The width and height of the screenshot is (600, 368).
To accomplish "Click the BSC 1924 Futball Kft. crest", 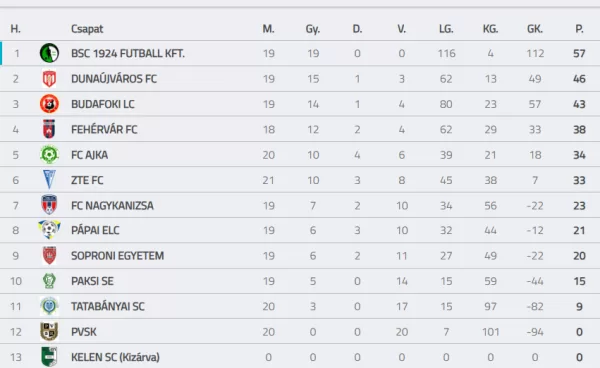I will coord(49,53).
